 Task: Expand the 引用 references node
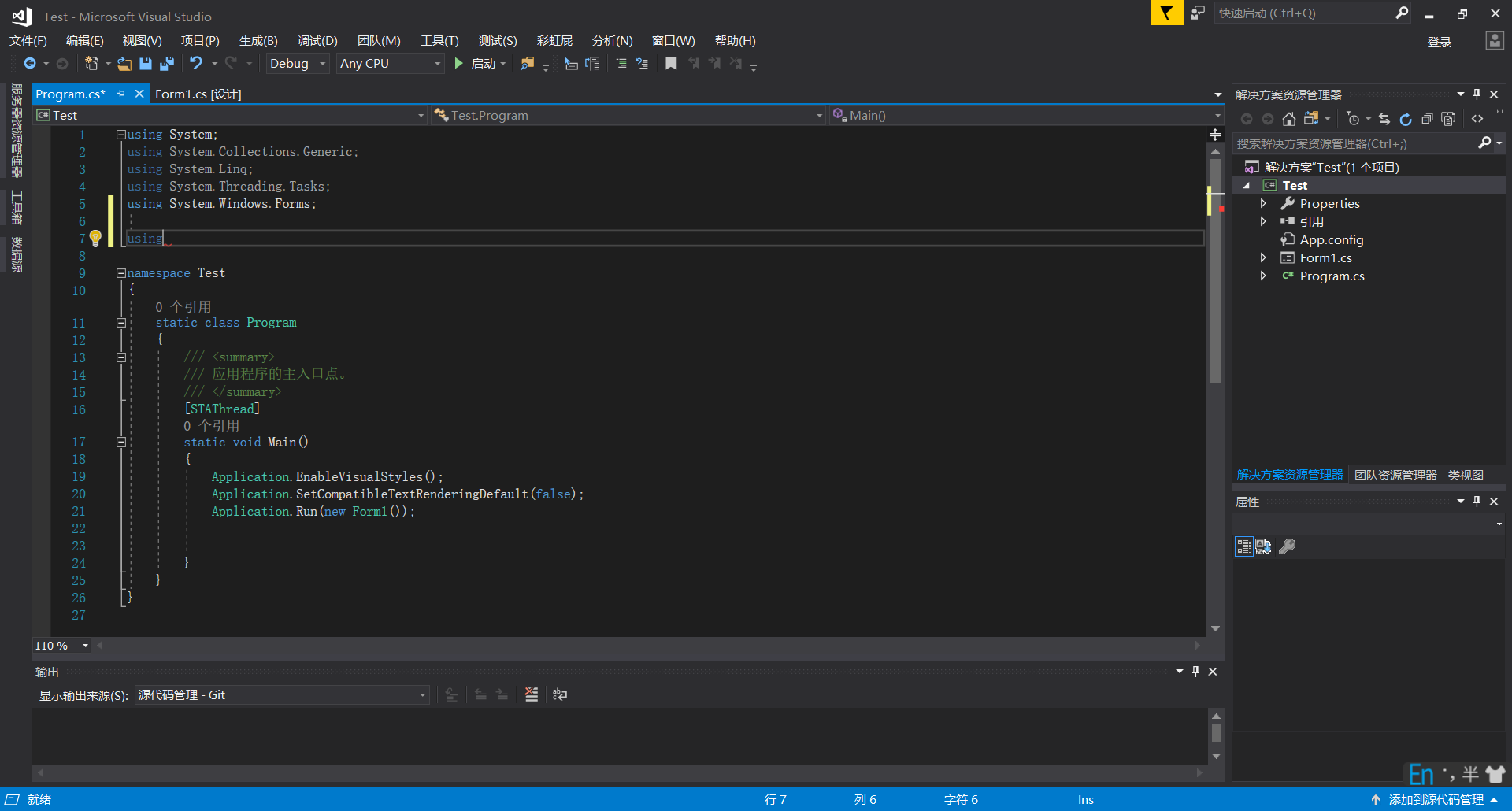[1263, 221]
